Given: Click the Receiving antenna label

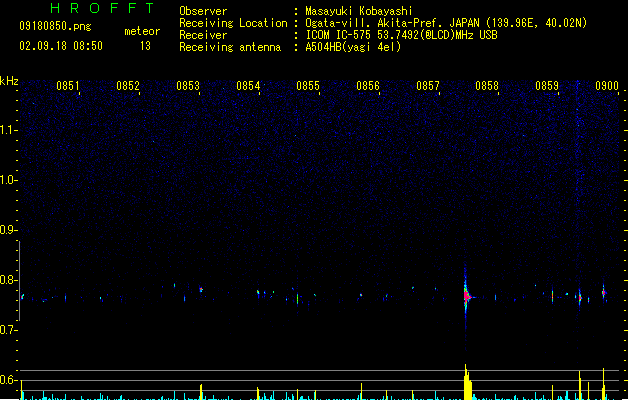Looking at the screenshot, I should tap(230, 47).
